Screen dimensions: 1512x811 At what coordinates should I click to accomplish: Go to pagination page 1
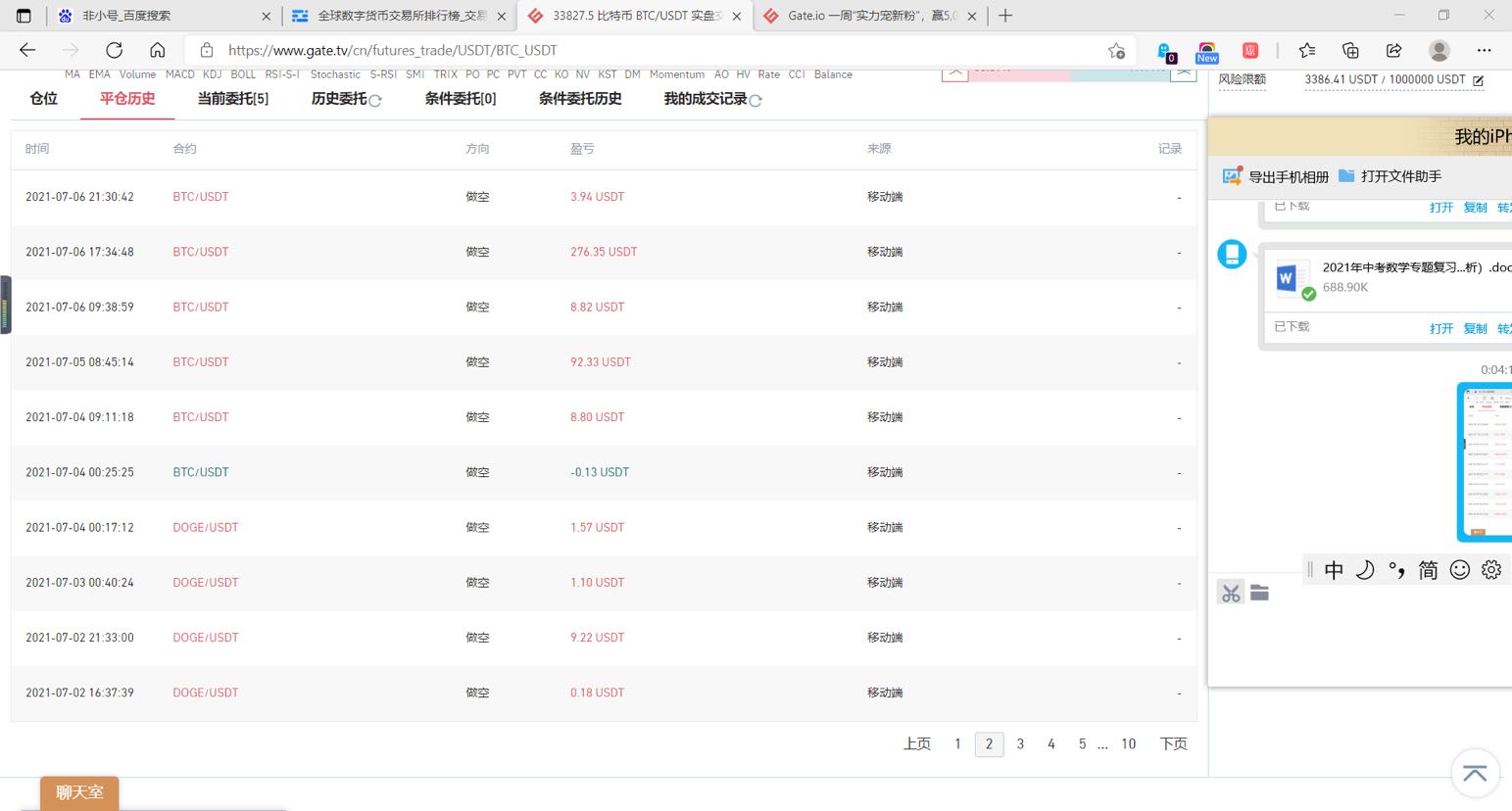click(x=957, y=744)
